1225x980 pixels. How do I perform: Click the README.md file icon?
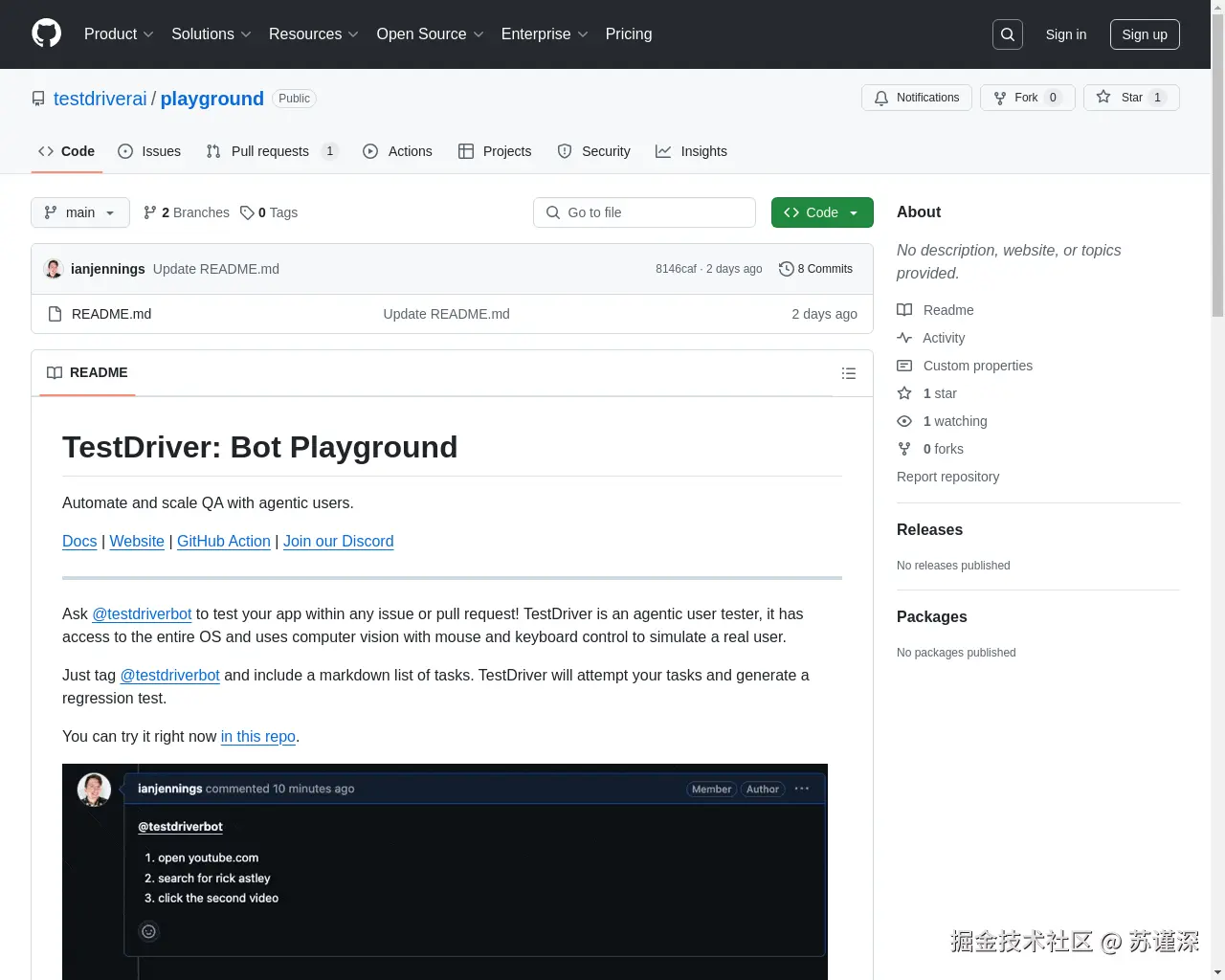pyautogui.click(x=56, y=314)
